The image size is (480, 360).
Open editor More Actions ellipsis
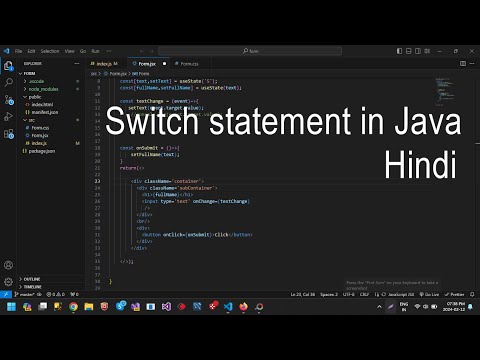pos(472,63)
